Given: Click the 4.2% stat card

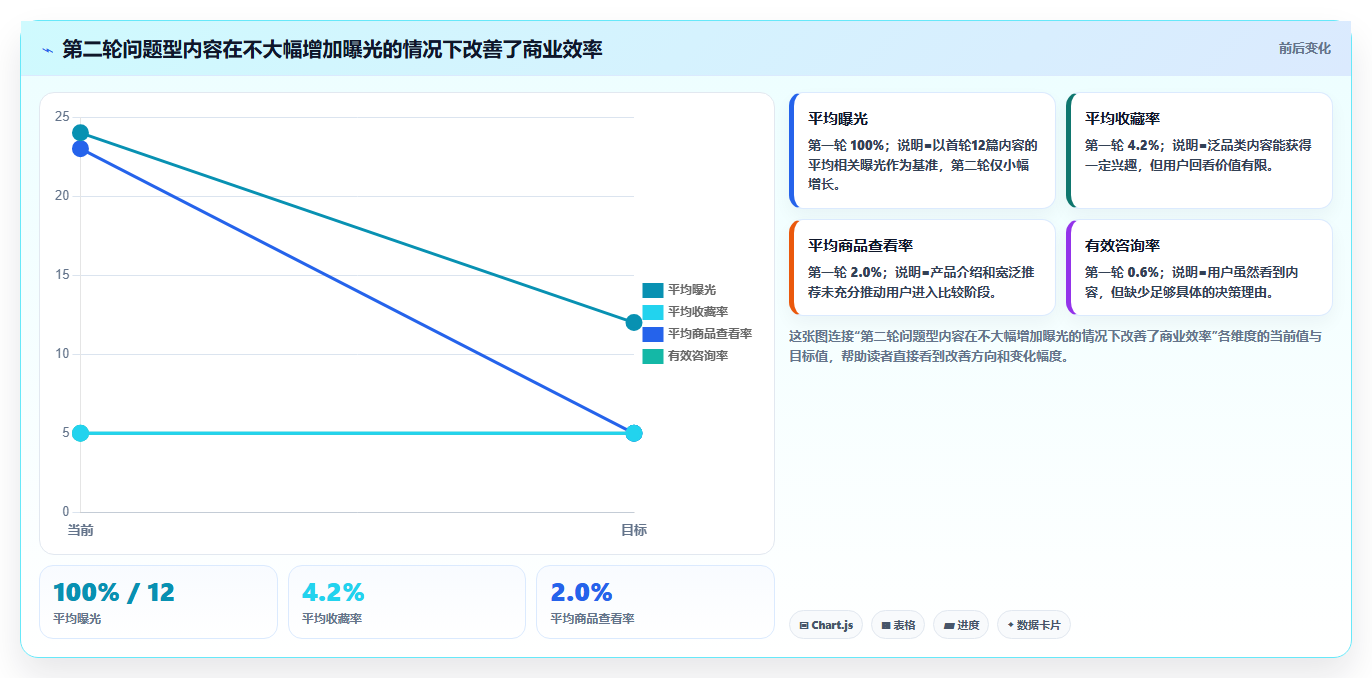Looking at the screenshot, I should pos(407,602).
